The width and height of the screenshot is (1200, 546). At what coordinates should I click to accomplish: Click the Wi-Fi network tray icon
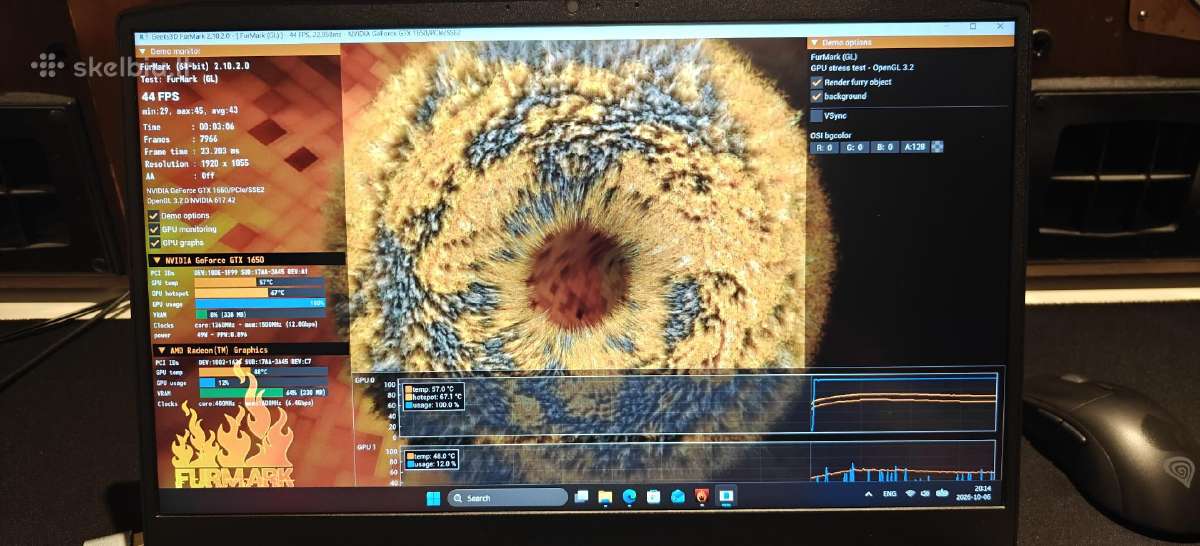click(x=910, y=494)
